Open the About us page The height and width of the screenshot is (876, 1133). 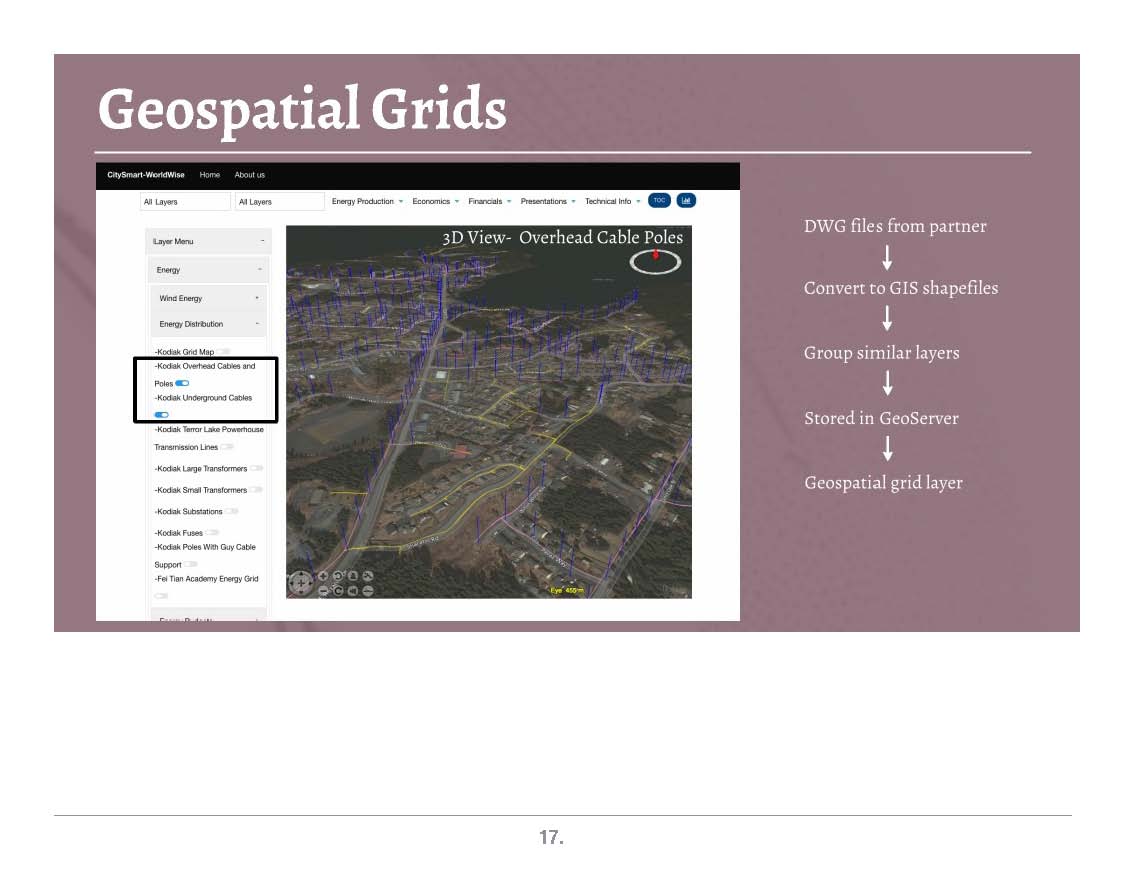(x=250, y=175)
